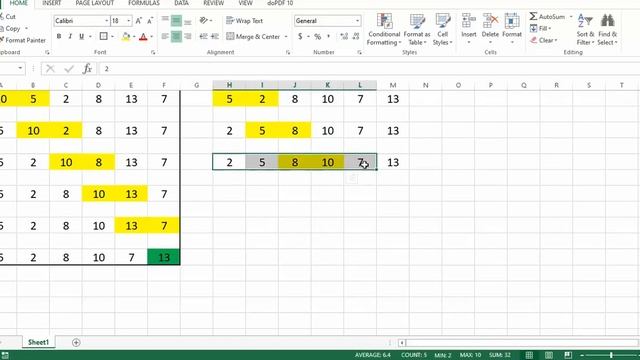
Task: Confirm the formula bar entry check
Action: [x=69, y=69]
